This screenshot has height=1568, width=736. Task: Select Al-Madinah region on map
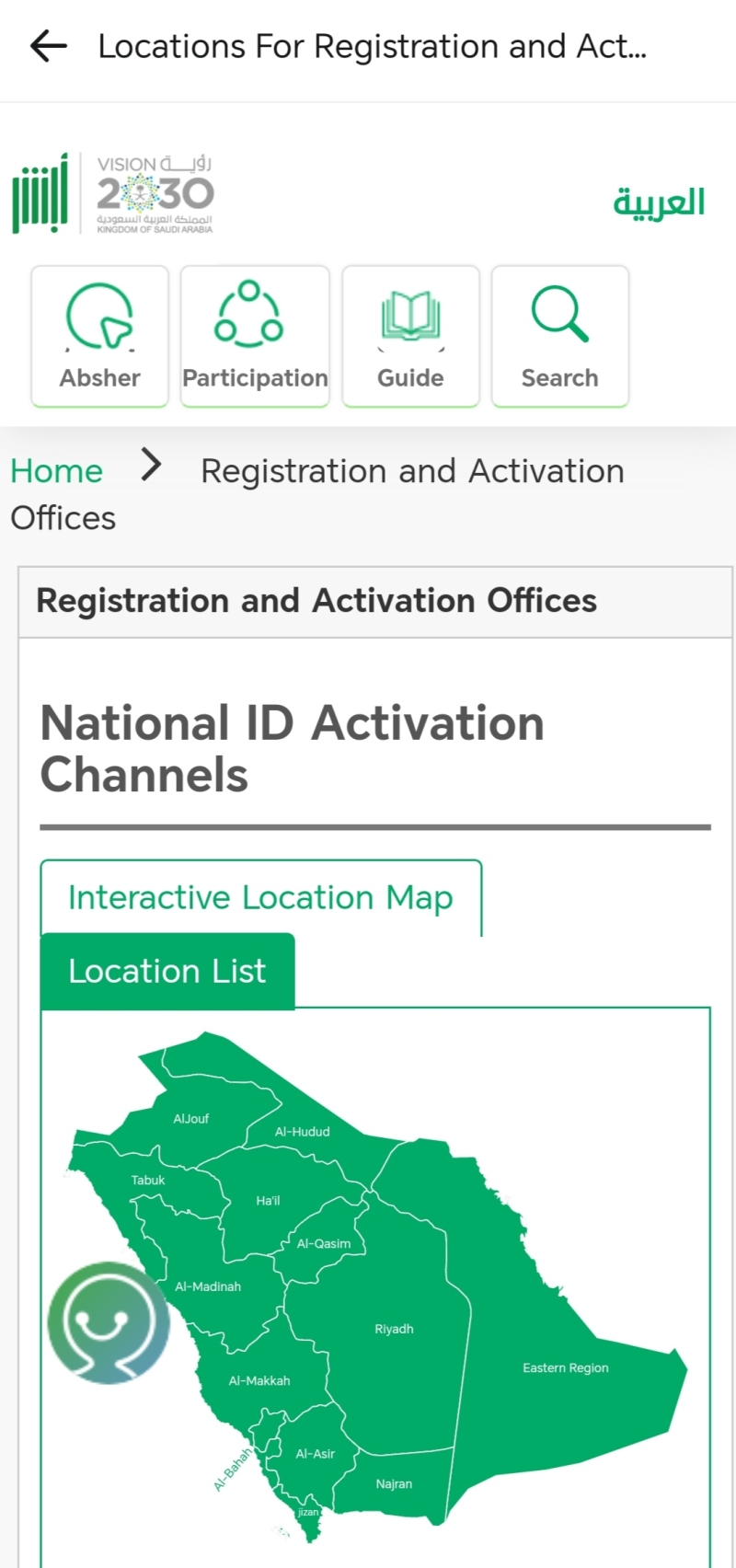[x=208, y=1286]
